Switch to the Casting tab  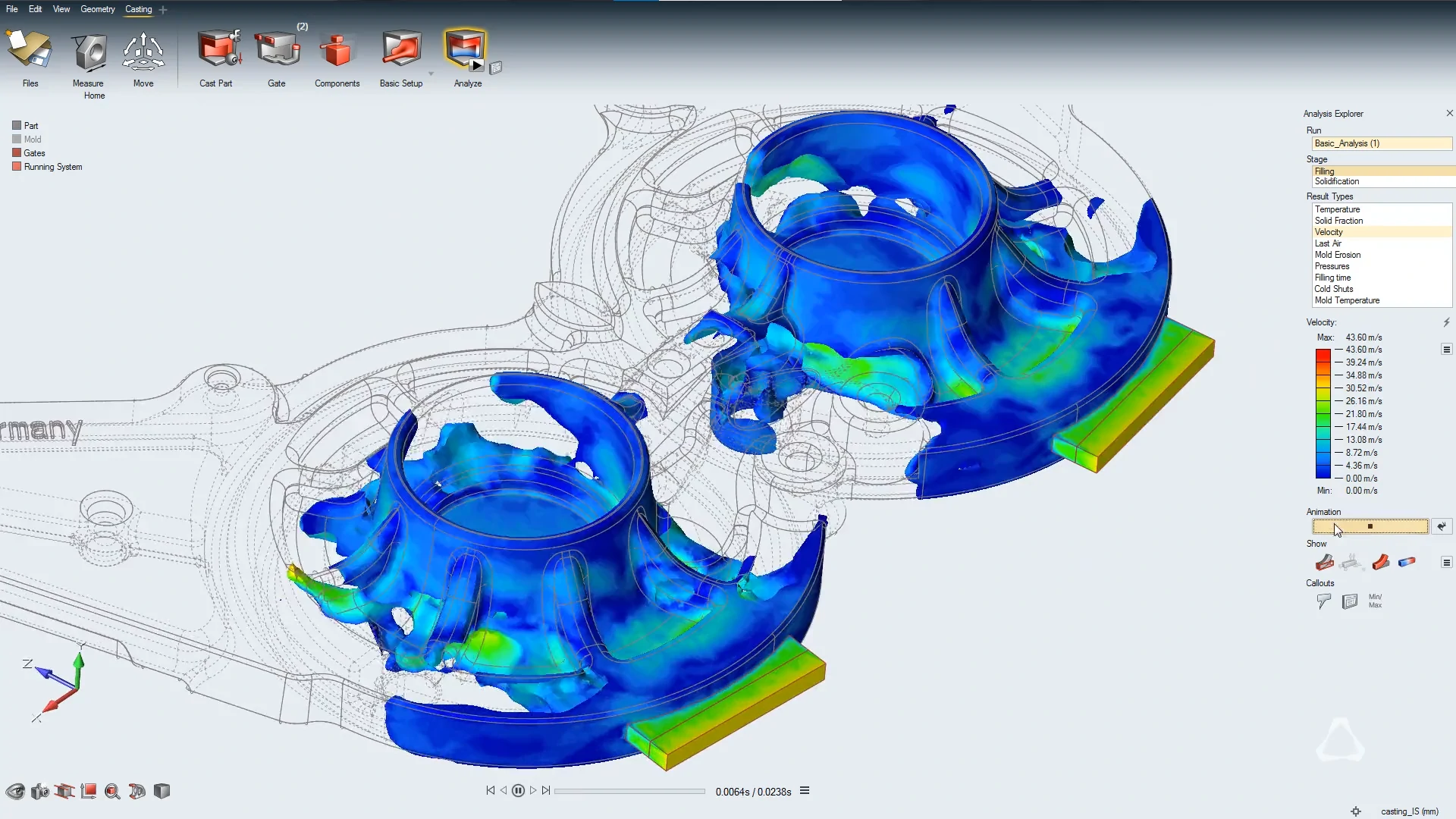click(x=139, y=9)
